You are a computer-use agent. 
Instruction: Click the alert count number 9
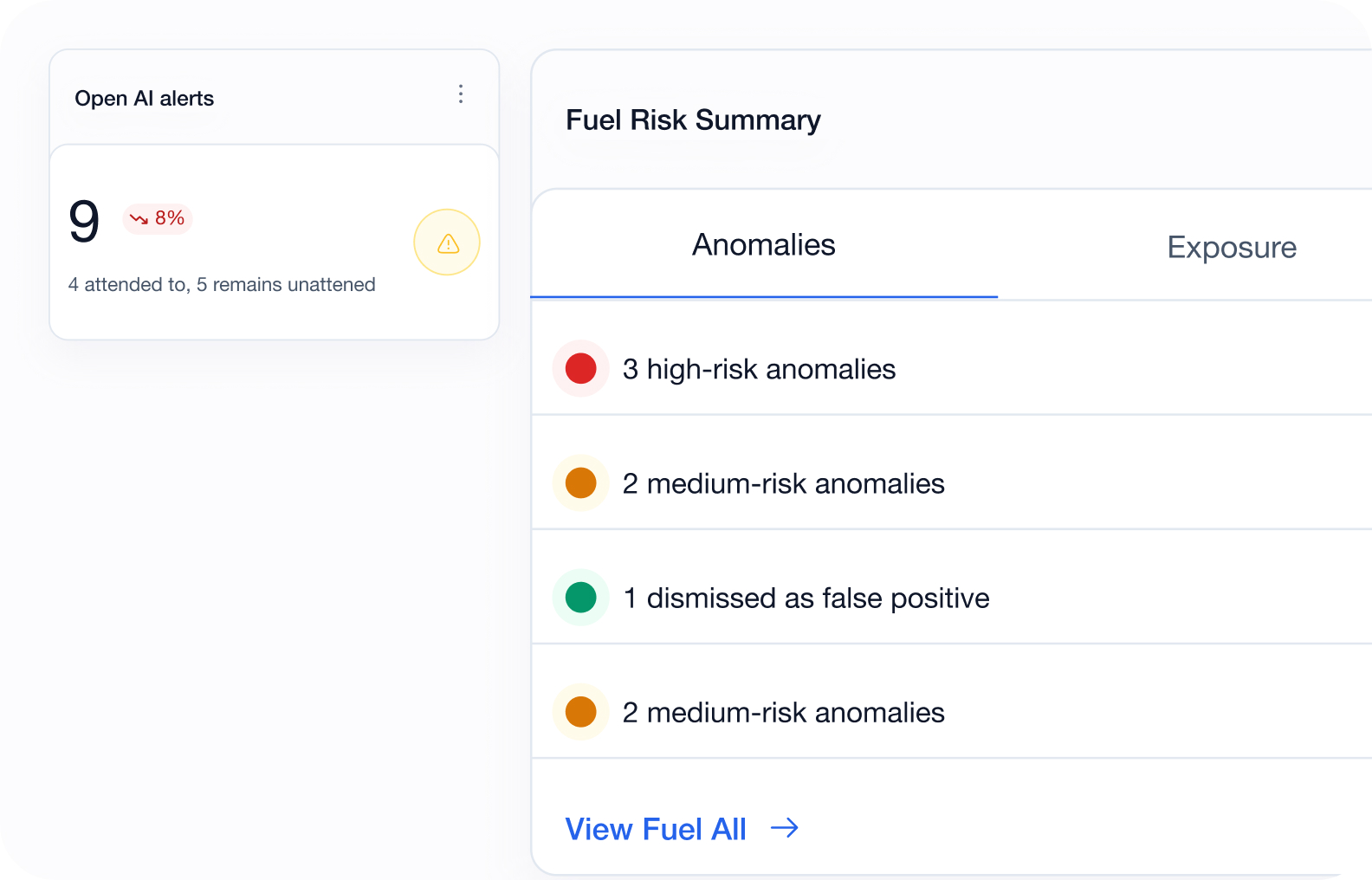click(x=84, y=221)
